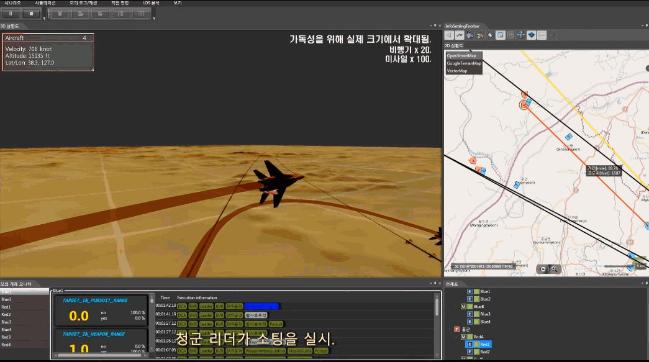This screenshot has width=649, height=362.
Task: Expand the second toolbar overflow arrow
Action: coord(154,19)
